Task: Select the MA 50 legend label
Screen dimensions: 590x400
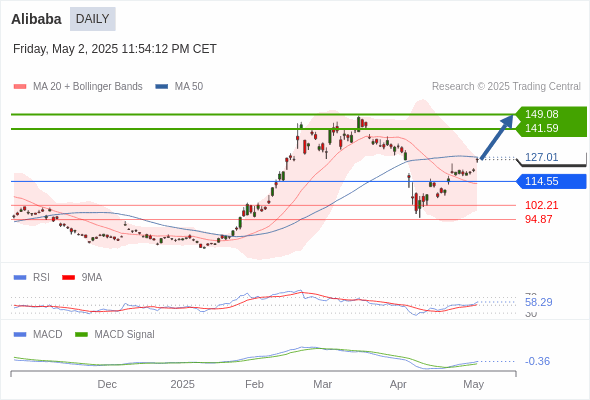Action: click(x=189, y=87)
